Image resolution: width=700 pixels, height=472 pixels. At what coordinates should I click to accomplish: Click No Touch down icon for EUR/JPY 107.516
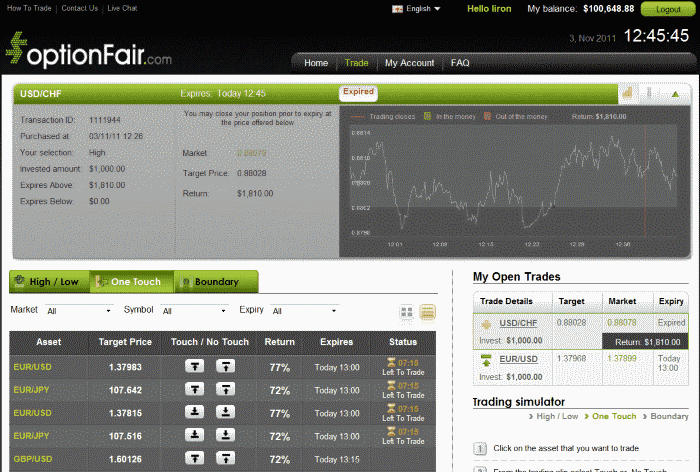pyautogui.click(x=225, y=435)
